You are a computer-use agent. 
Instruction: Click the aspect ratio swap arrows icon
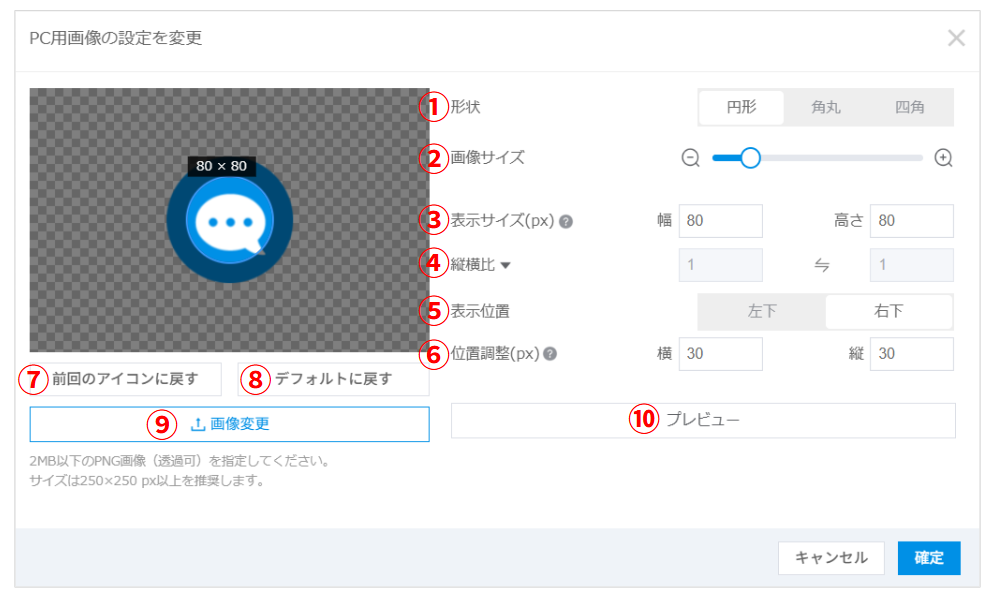(x=821, y=265)
